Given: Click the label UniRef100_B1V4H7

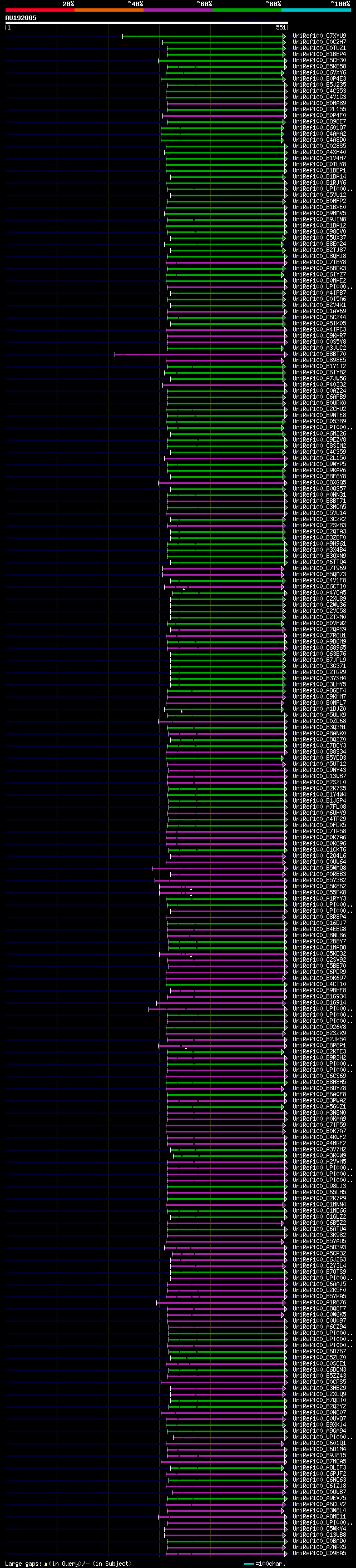Looking at the screenshot, I should (319, 159).
